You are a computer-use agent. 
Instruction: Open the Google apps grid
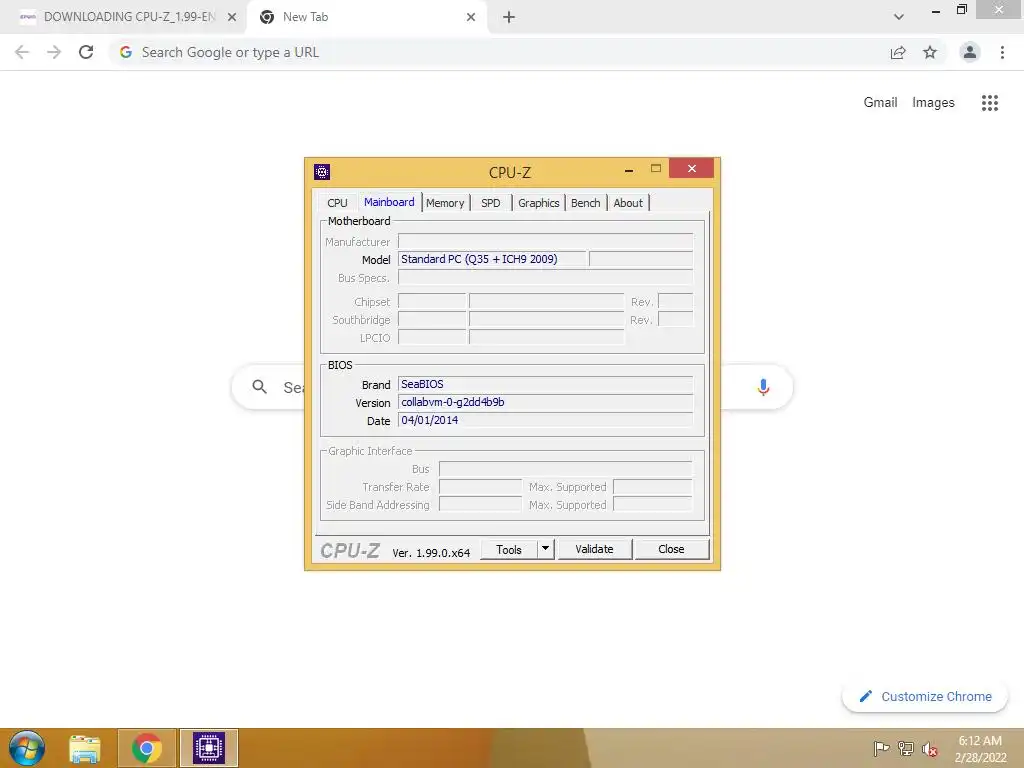pyautogui.click(x=990, y=103)
